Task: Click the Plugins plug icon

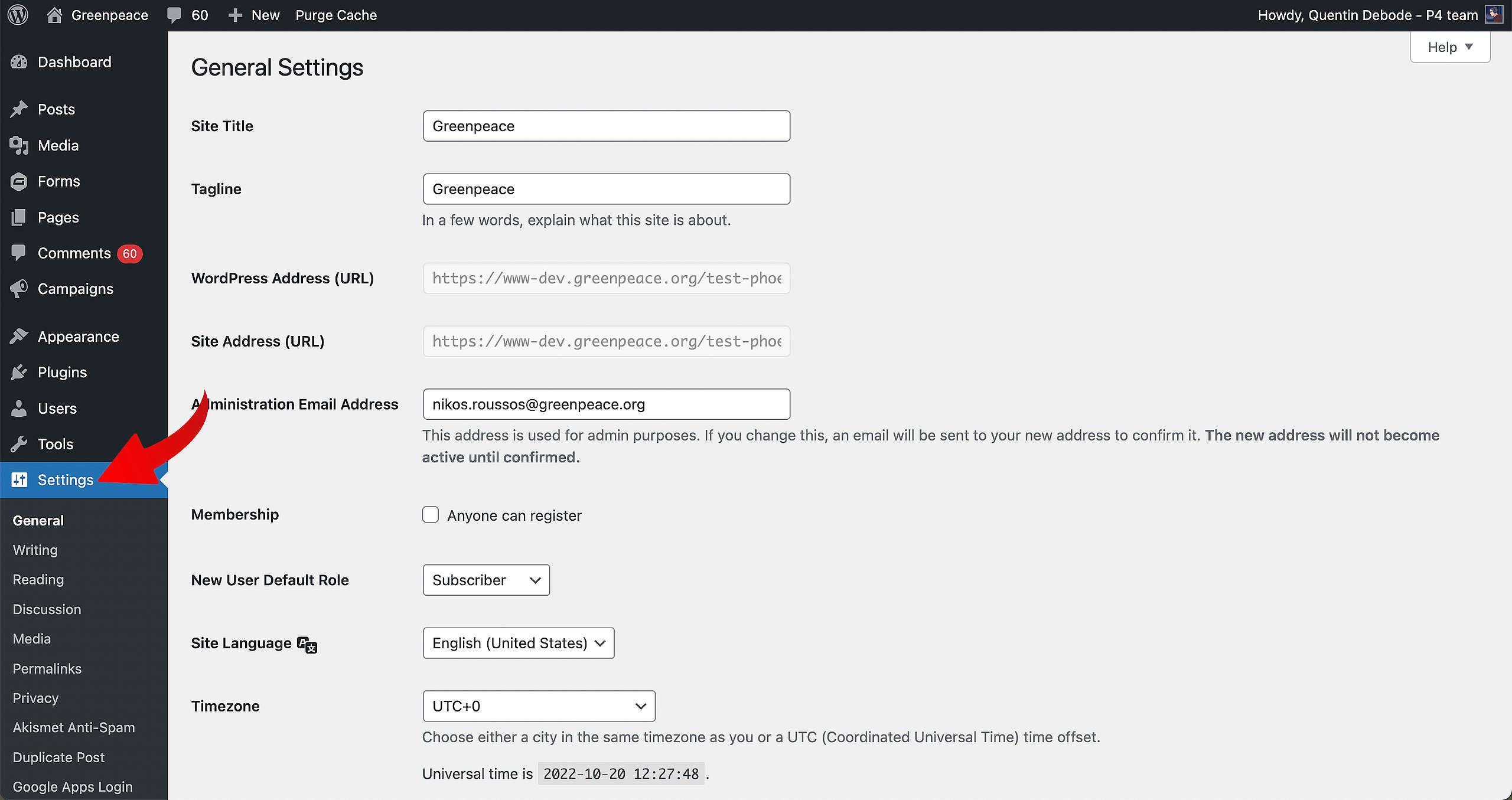Action: click(19, 373)
